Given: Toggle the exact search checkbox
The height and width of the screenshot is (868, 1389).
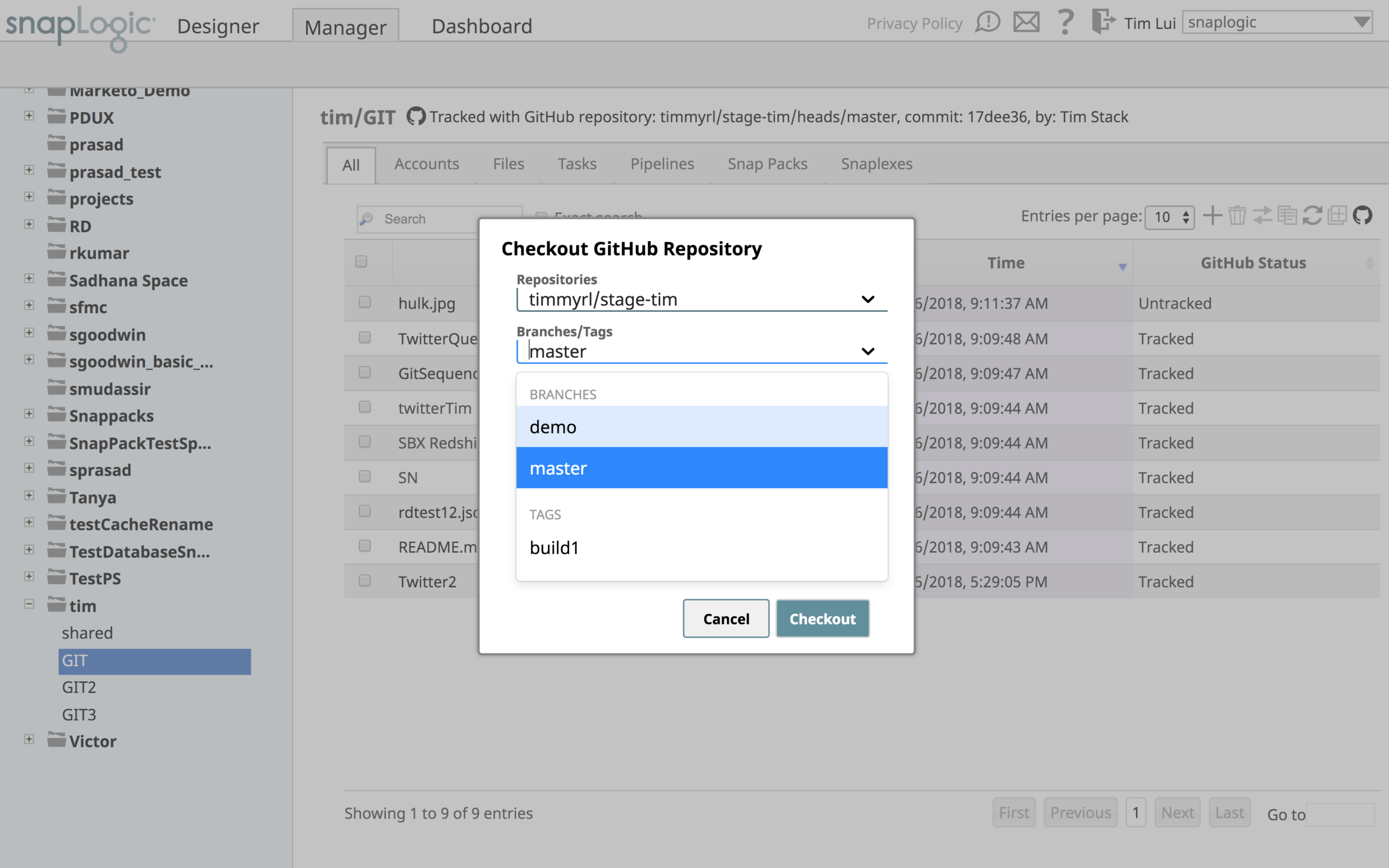Looking at the screenshot, I should (541, 217).
